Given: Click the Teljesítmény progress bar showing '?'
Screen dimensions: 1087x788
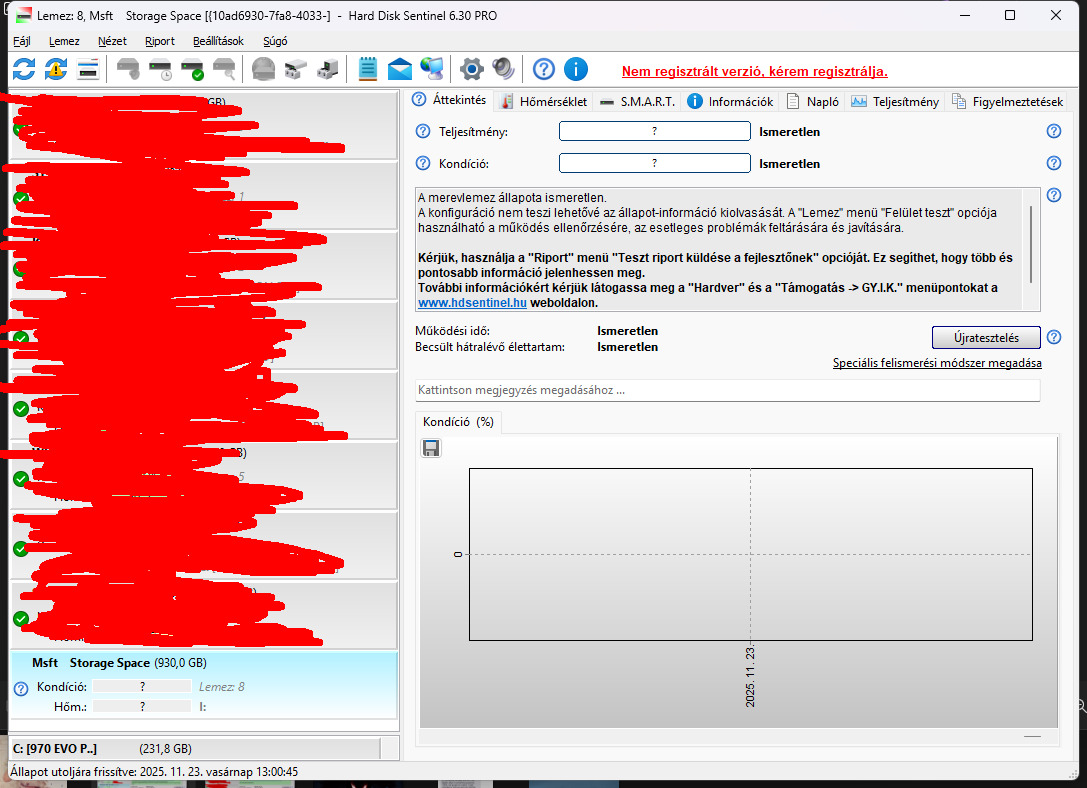Looking at the screenshot, I should pyautogui.click(x=654, y=131).
